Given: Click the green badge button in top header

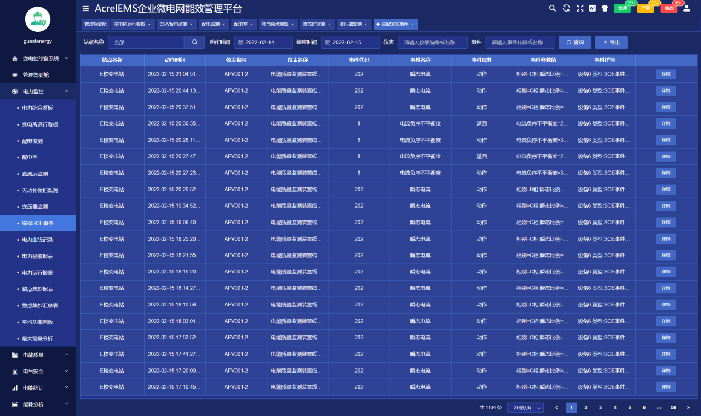Looking at the screenshot, I should click(622, 8).
